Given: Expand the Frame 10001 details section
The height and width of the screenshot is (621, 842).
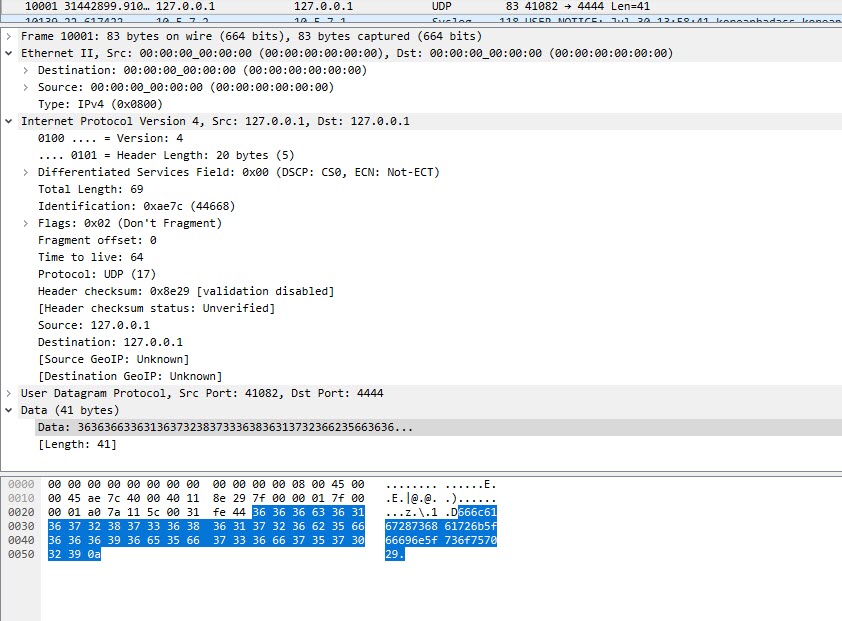Looking at the screenshot, I should tap(8, 36).
